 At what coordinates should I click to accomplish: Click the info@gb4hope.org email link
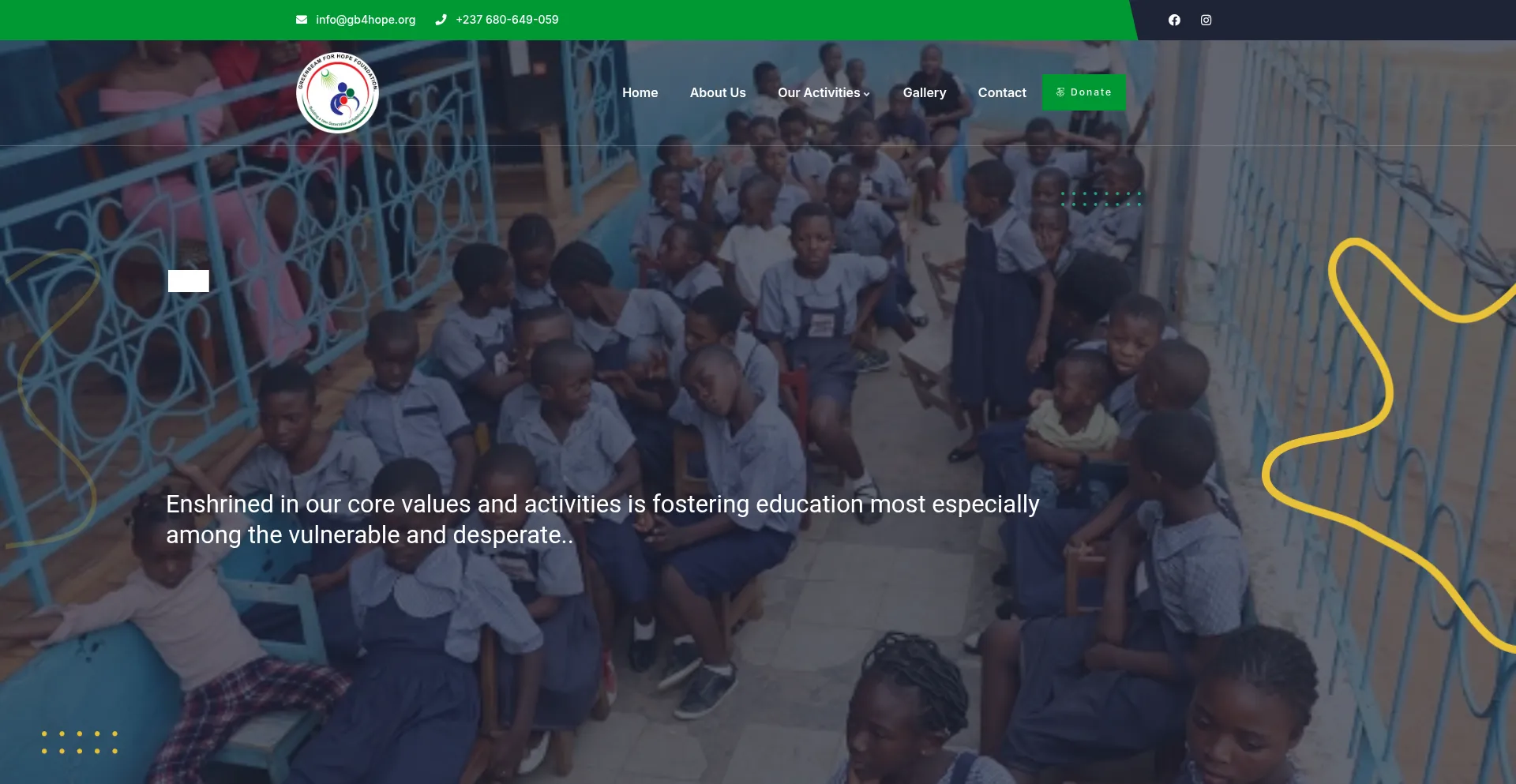click(366, 20)
